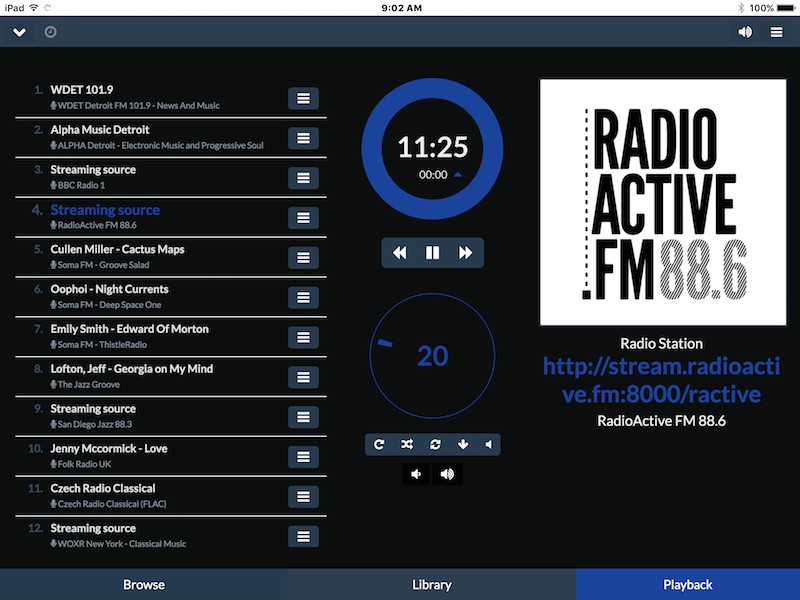Play Oophoi - Night Currents
The height and width of the screenshot is (600, 800).
point(109,289)
